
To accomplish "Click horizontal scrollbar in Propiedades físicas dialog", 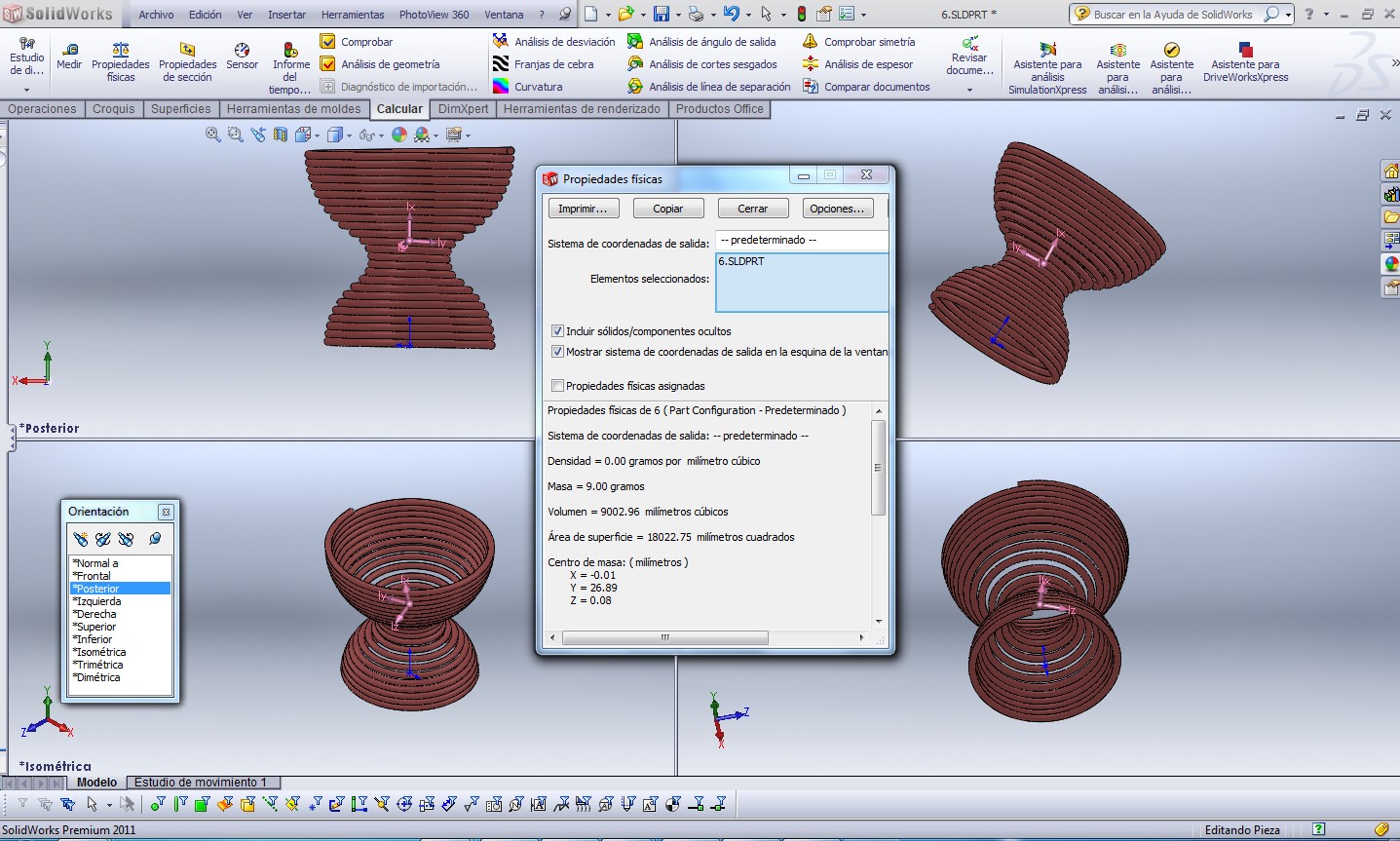I will click(665, 637).
